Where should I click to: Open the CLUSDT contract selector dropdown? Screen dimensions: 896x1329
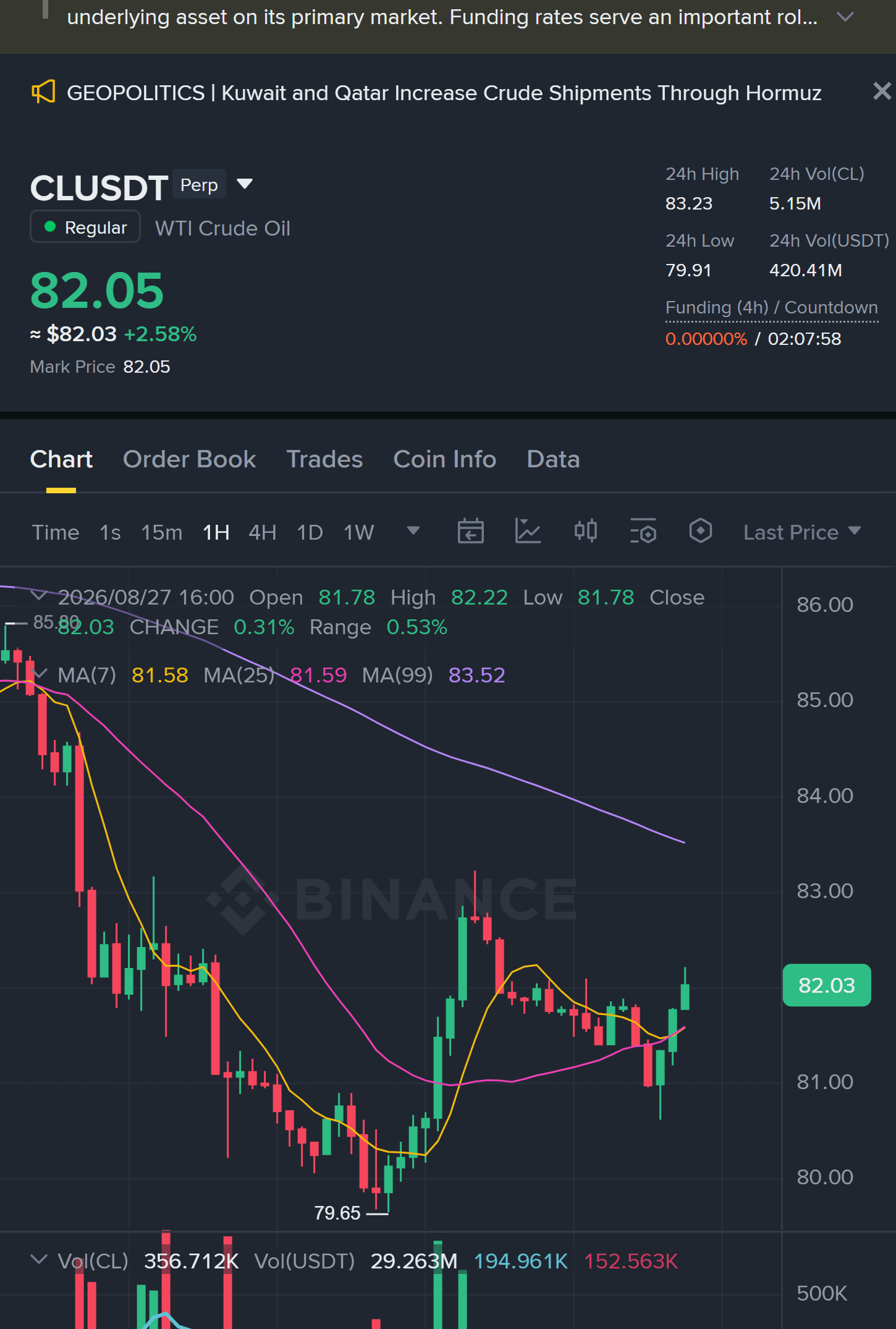pyautogui.click(x=245, y=184)
